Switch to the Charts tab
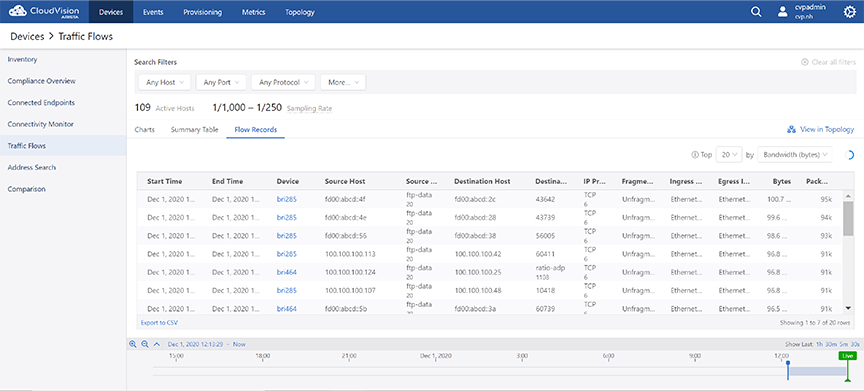 [144, 130]
